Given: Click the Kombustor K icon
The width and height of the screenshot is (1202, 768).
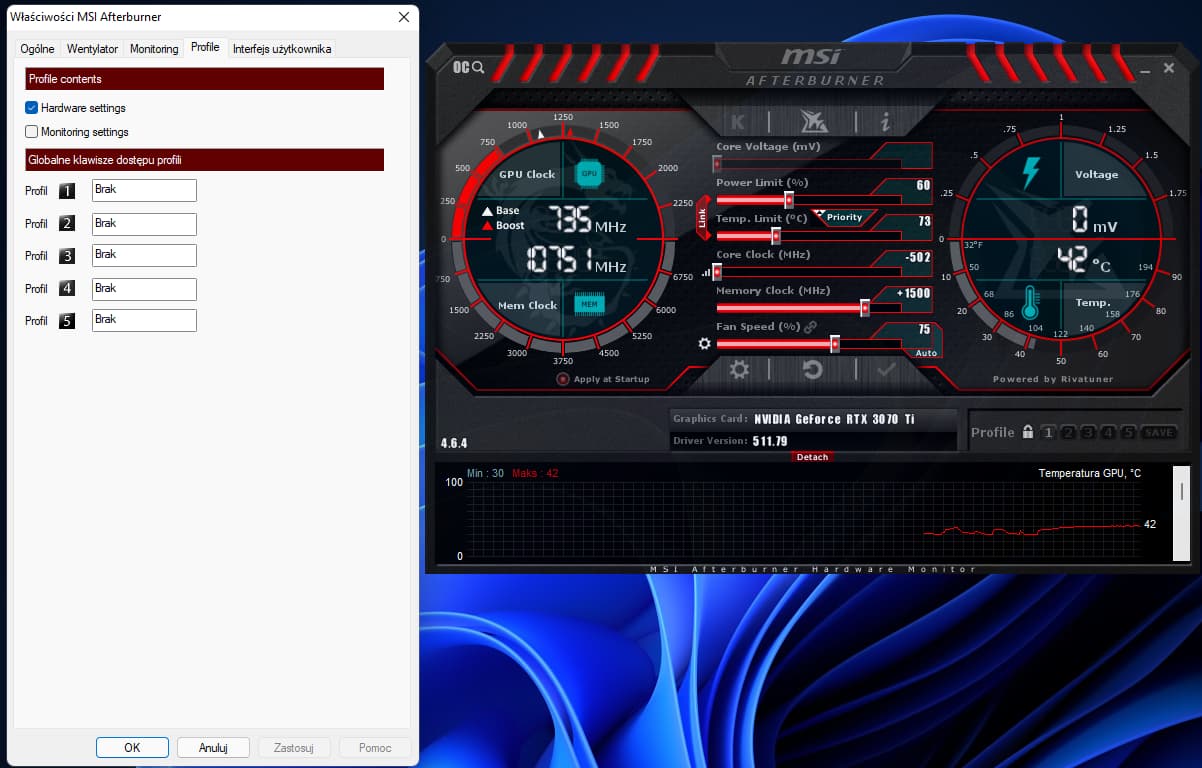Looking at the screenshot, I should (x=738, y=122).
